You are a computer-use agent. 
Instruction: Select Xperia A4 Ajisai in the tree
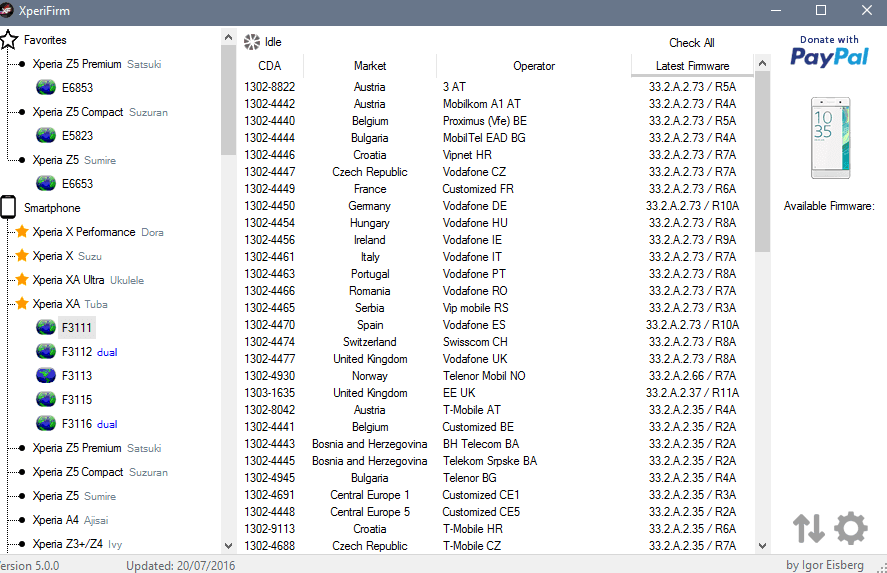[70, 520]
